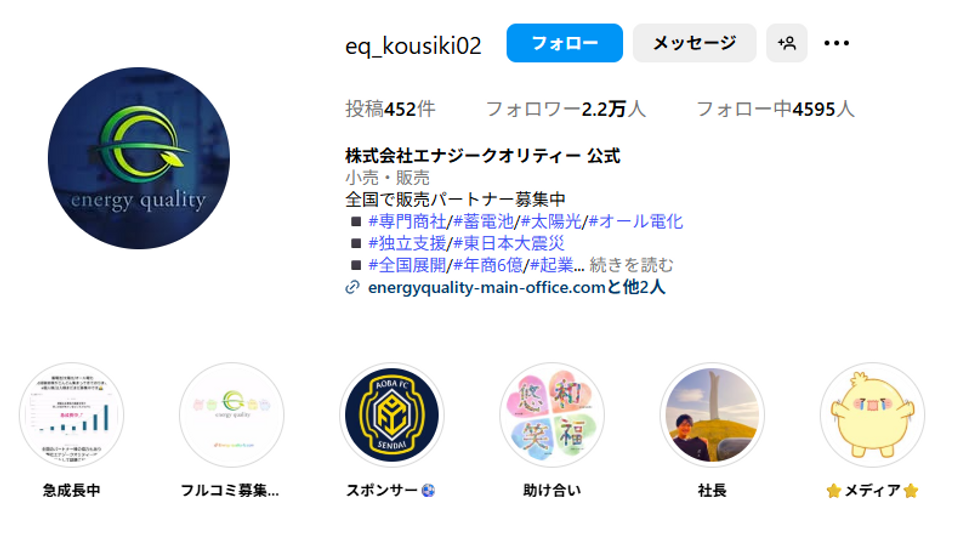
Task: Open the メディア chick highlight
Action: [x=872, y=415]
